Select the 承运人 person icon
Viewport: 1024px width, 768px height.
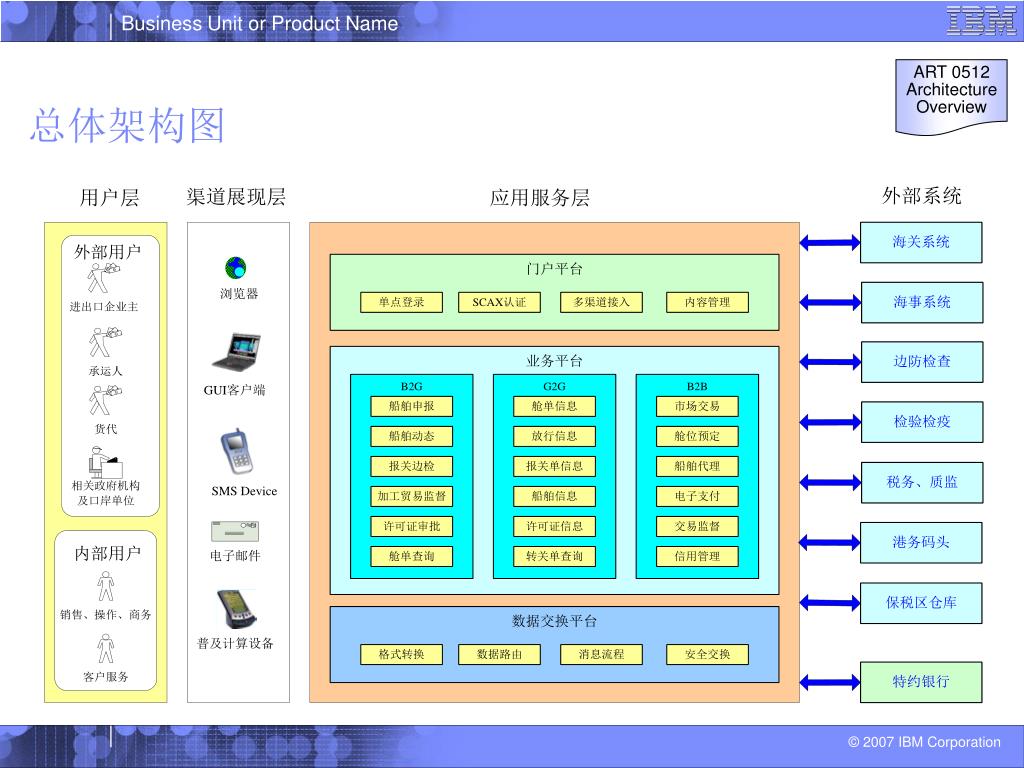tap(104, 342)
